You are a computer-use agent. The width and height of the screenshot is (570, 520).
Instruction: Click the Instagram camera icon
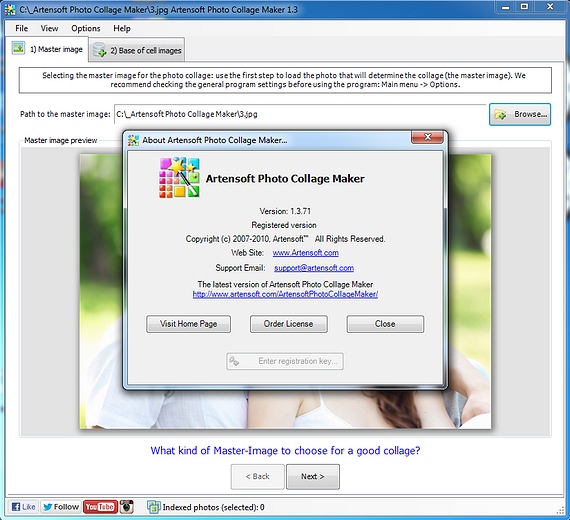click(x=127, y=507)
